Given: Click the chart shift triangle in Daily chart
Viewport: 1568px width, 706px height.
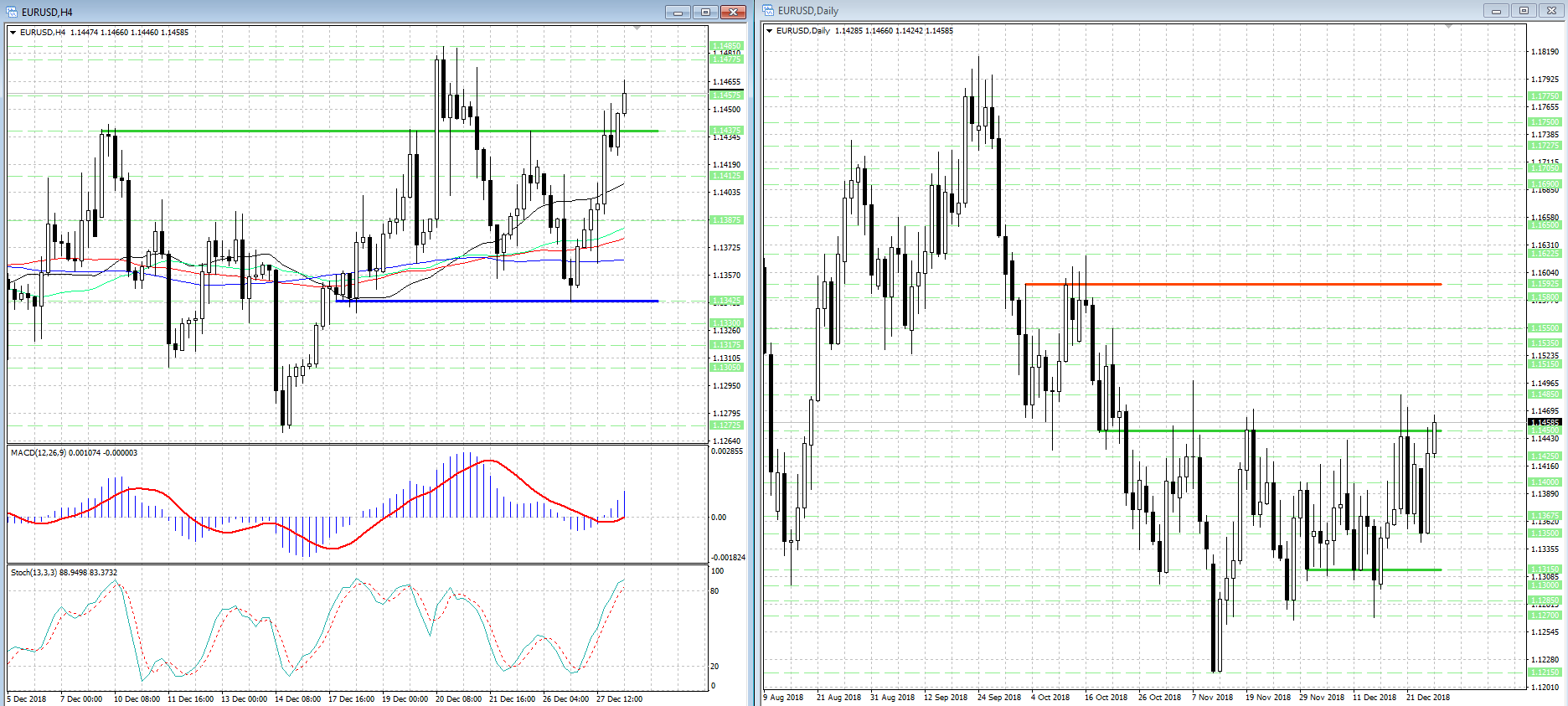Looking at the screenshot, I should pos(1448,27).
